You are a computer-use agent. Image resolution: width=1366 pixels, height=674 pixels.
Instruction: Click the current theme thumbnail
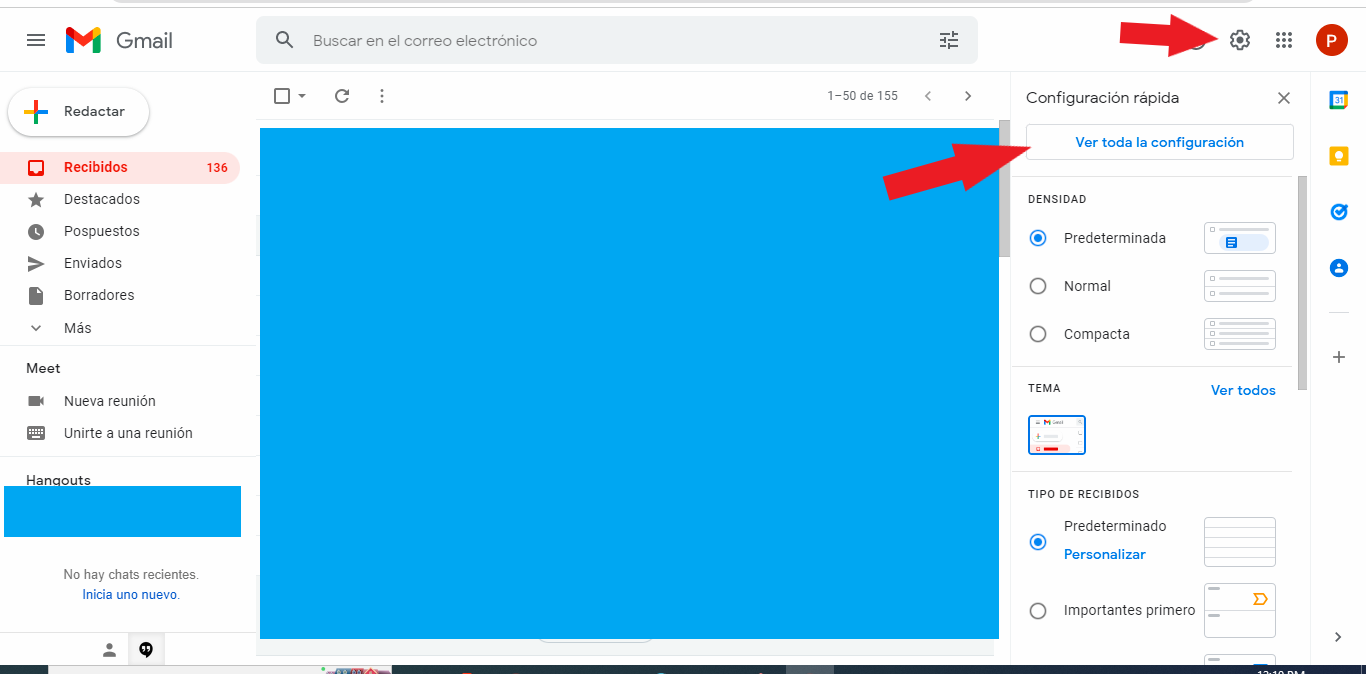[x=1057, y=435]
